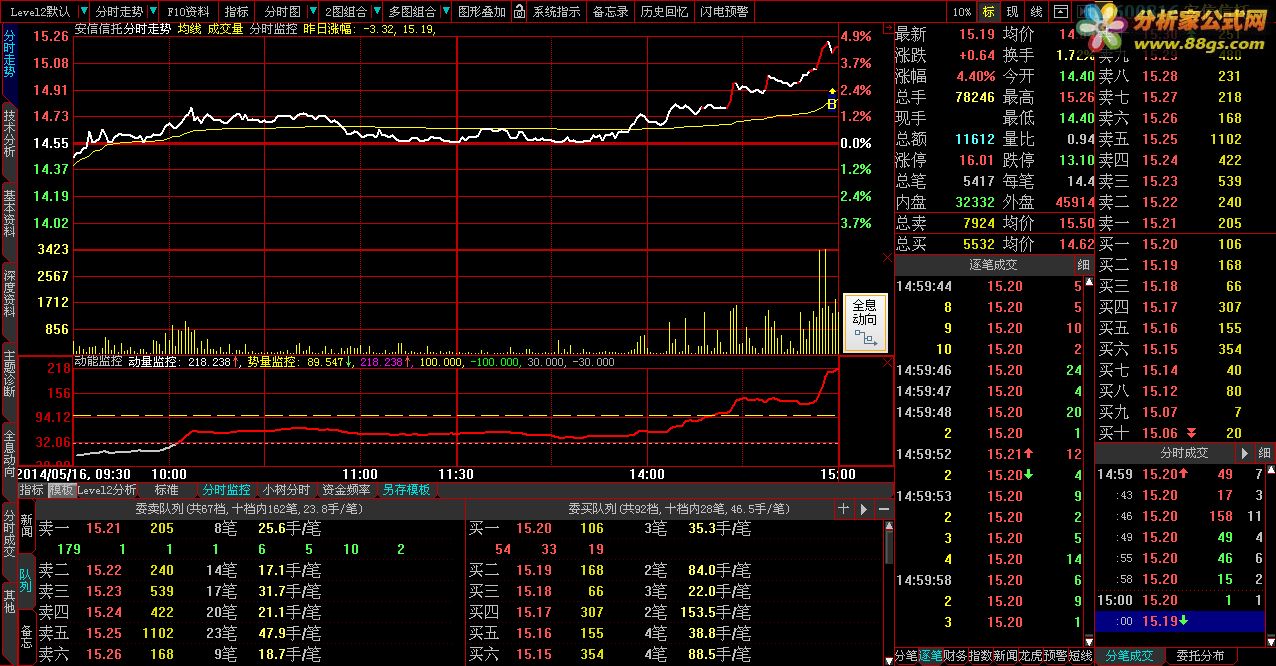The width and height of the screenshot is (1276, 666).
Task: Close the volume sub-chart with red X
Action: click(887, 258)
